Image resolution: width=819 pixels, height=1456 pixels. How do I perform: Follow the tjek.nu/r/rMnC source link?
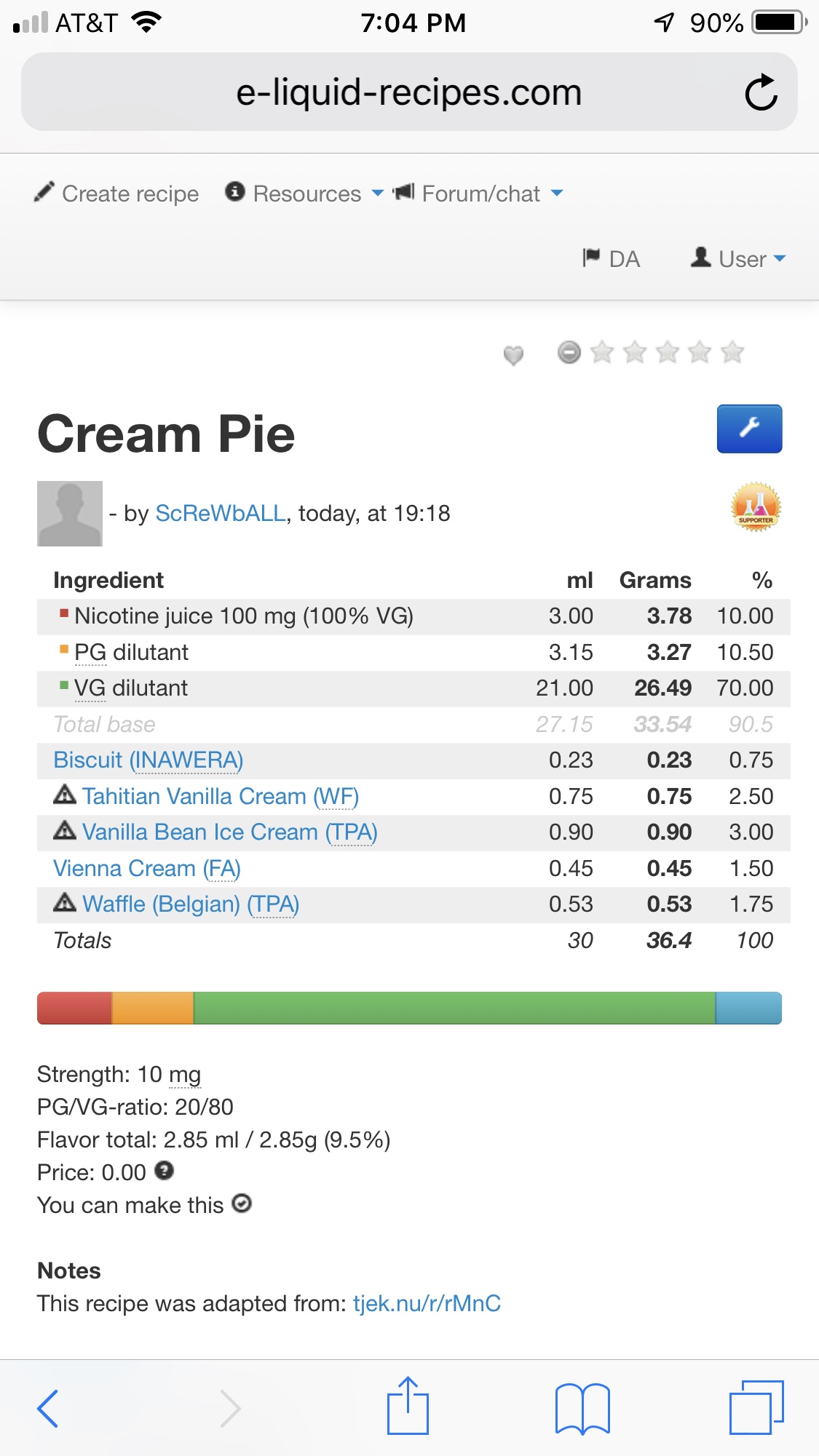[x=427, y=1303]
